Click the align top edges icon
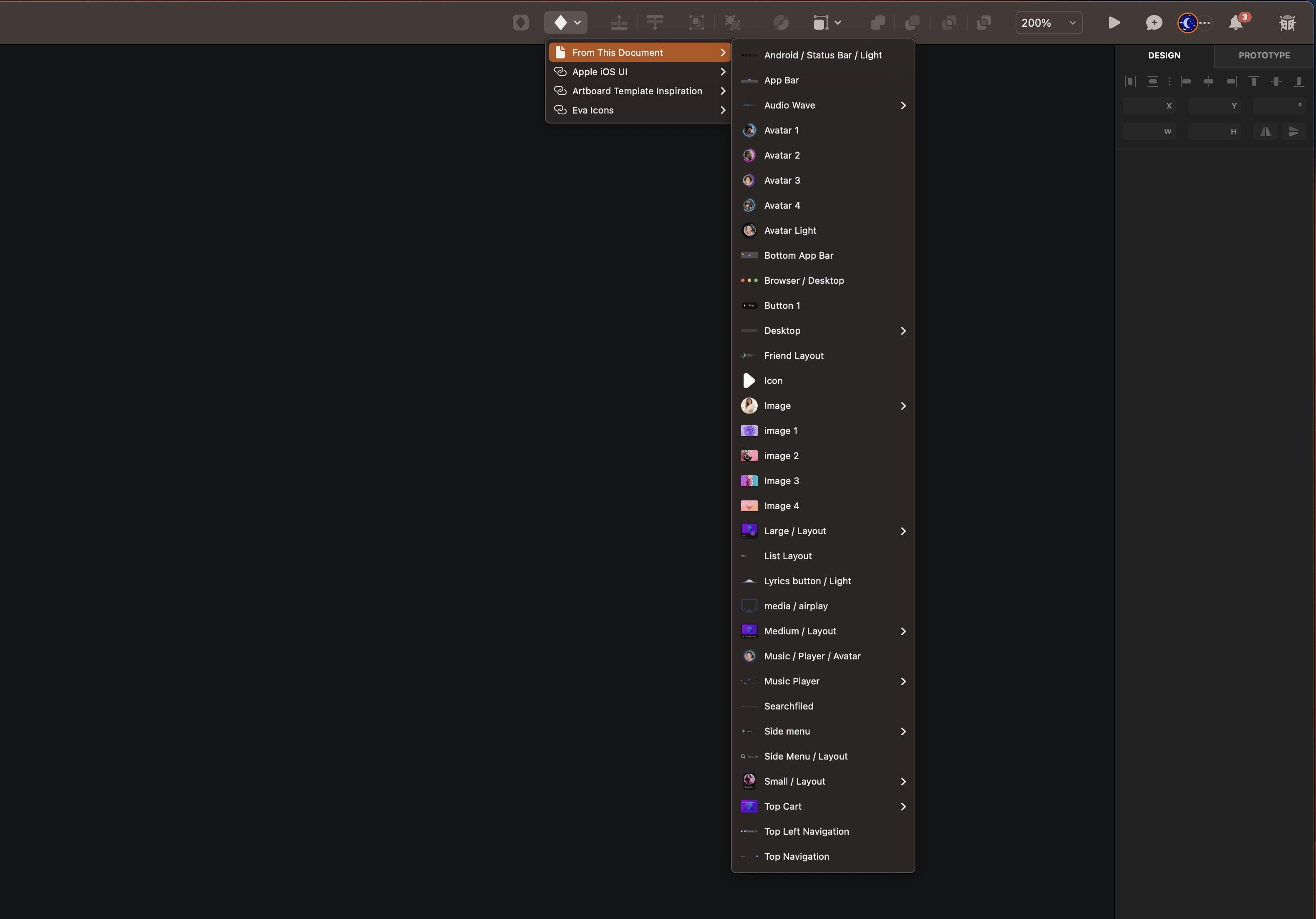1316x919 pixels. 1253,81
